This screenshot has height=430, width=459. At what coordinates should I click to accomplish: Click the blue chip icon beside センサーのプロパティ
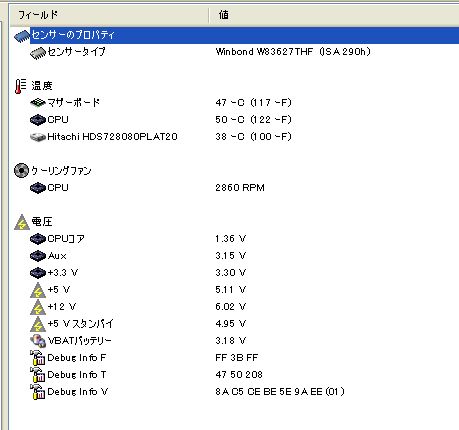click(22, 36)
